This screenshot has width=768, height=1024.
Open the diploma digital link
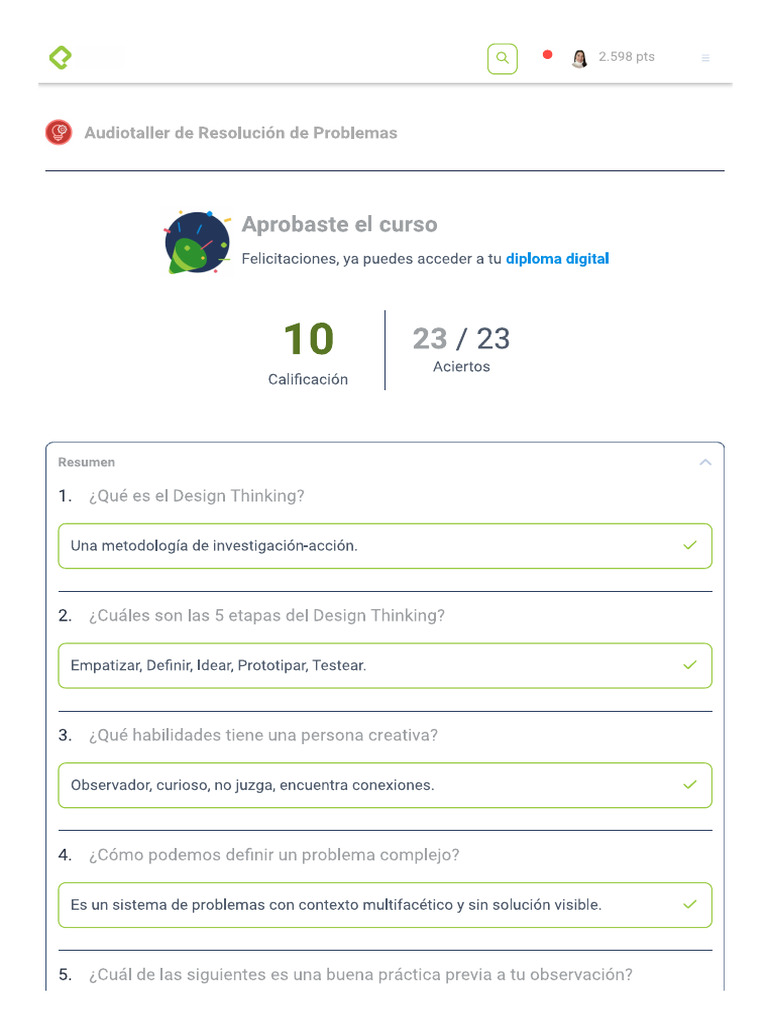point(557,259)
